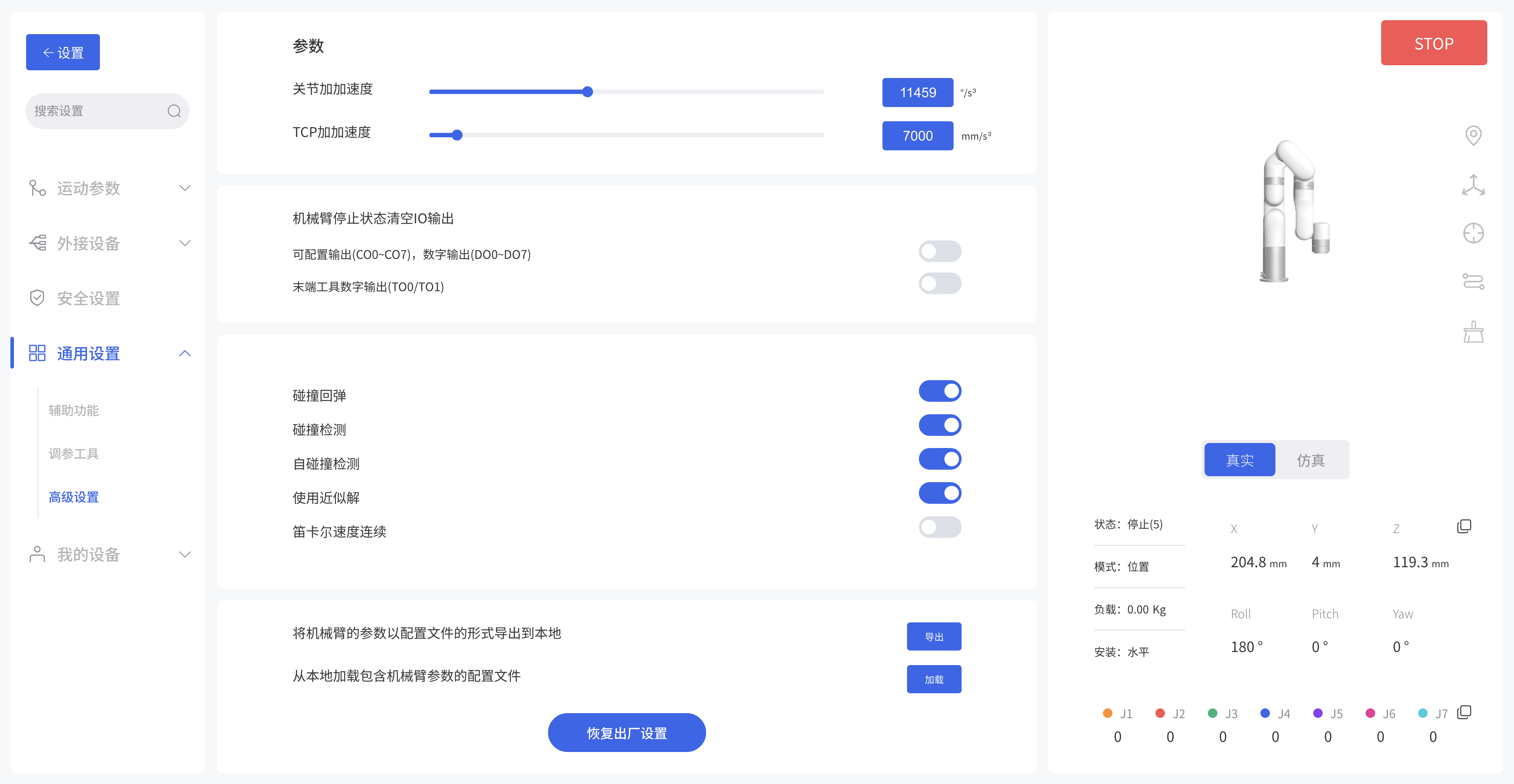Click the location pin icon beside the robot view

coord(1474,135)
